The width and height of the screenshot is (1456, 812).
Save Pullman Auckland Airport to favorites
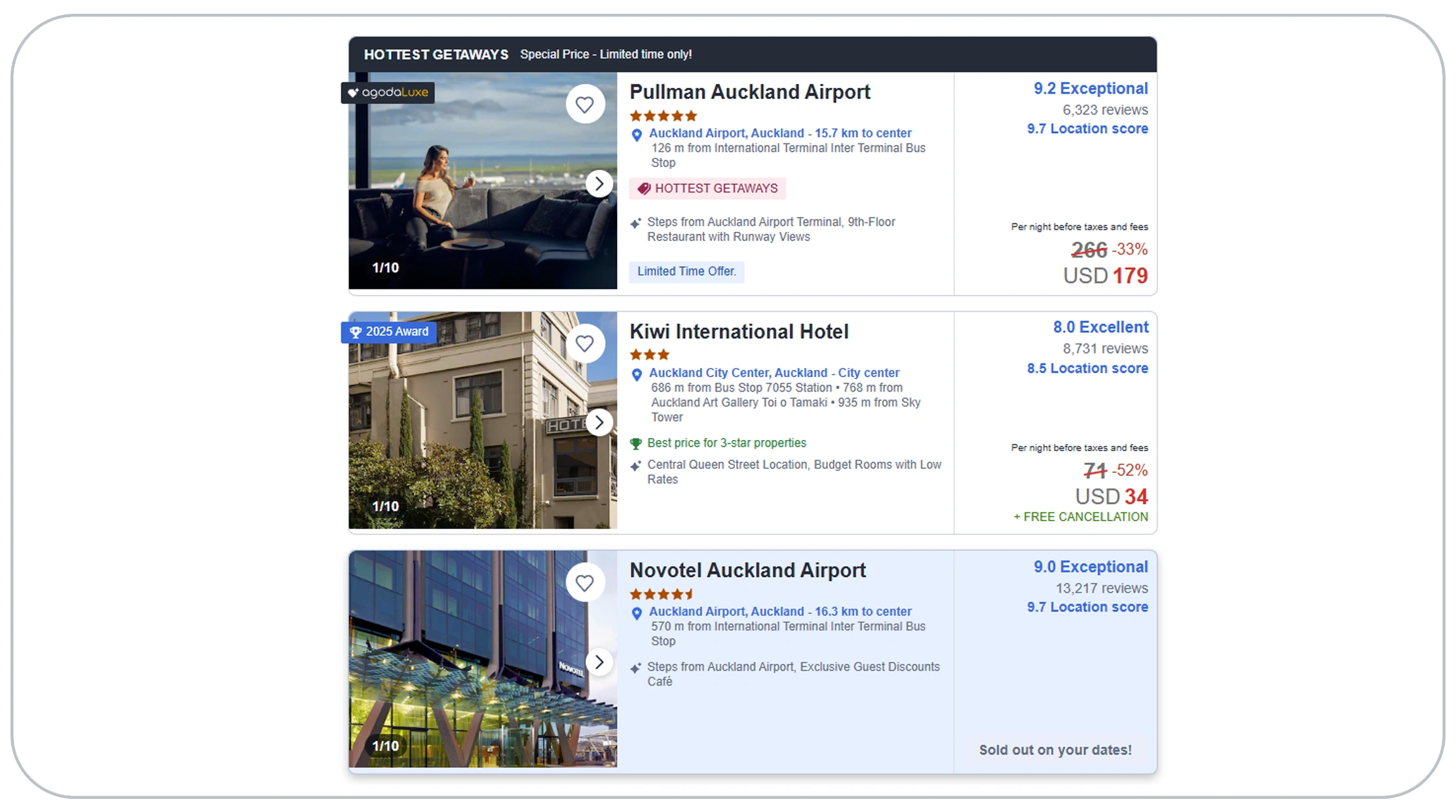[585, 104]
